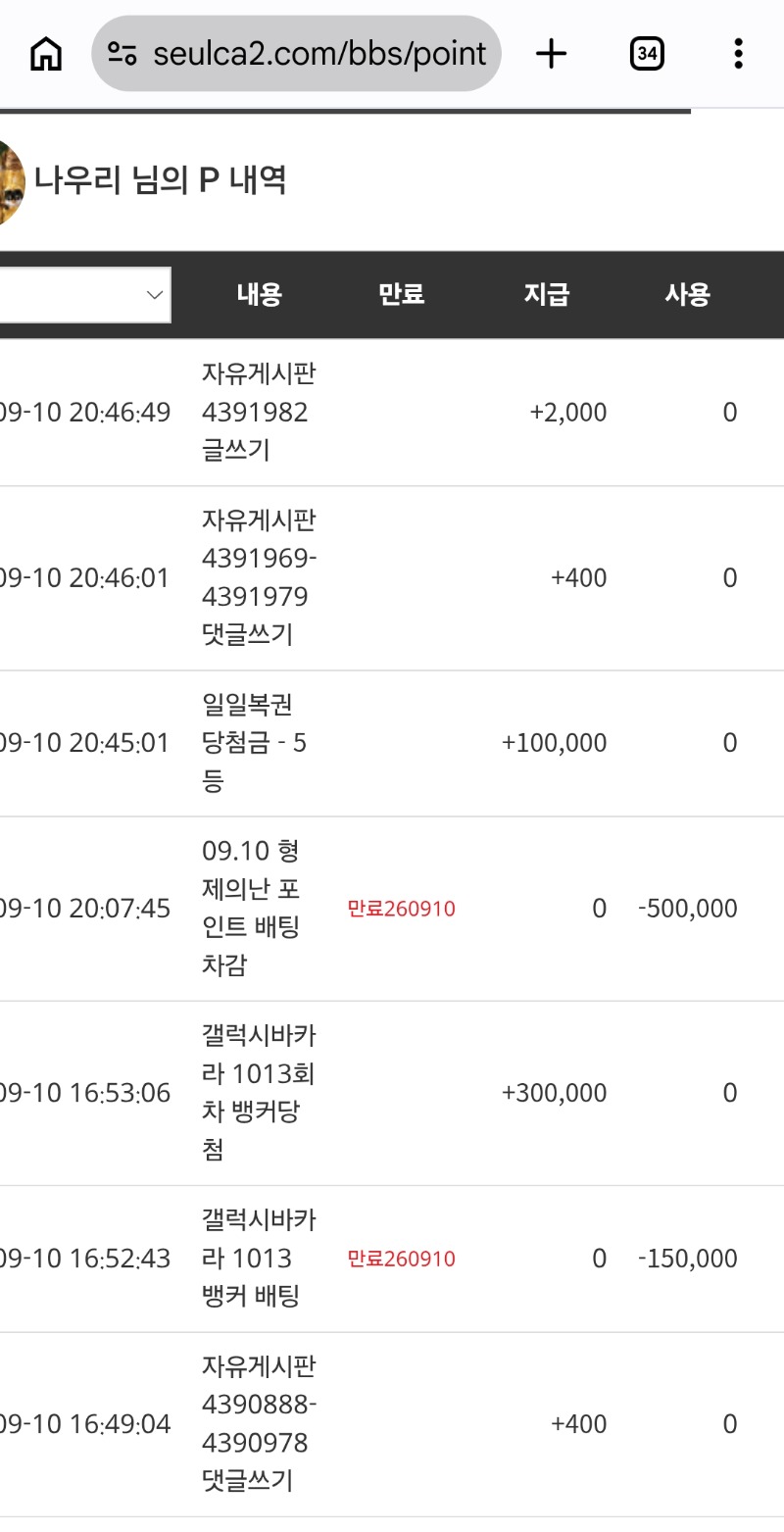The image size is (784, 1532).
Task: Select the 만료 column header
Action: (402, 294)
